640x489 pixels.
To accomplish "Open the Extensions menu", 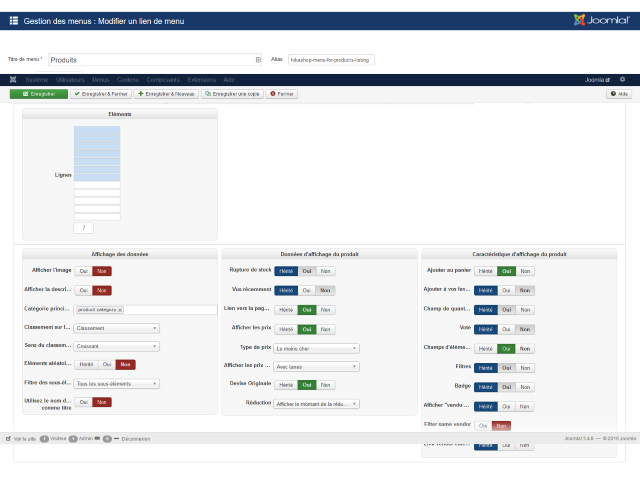I will 202,80.
